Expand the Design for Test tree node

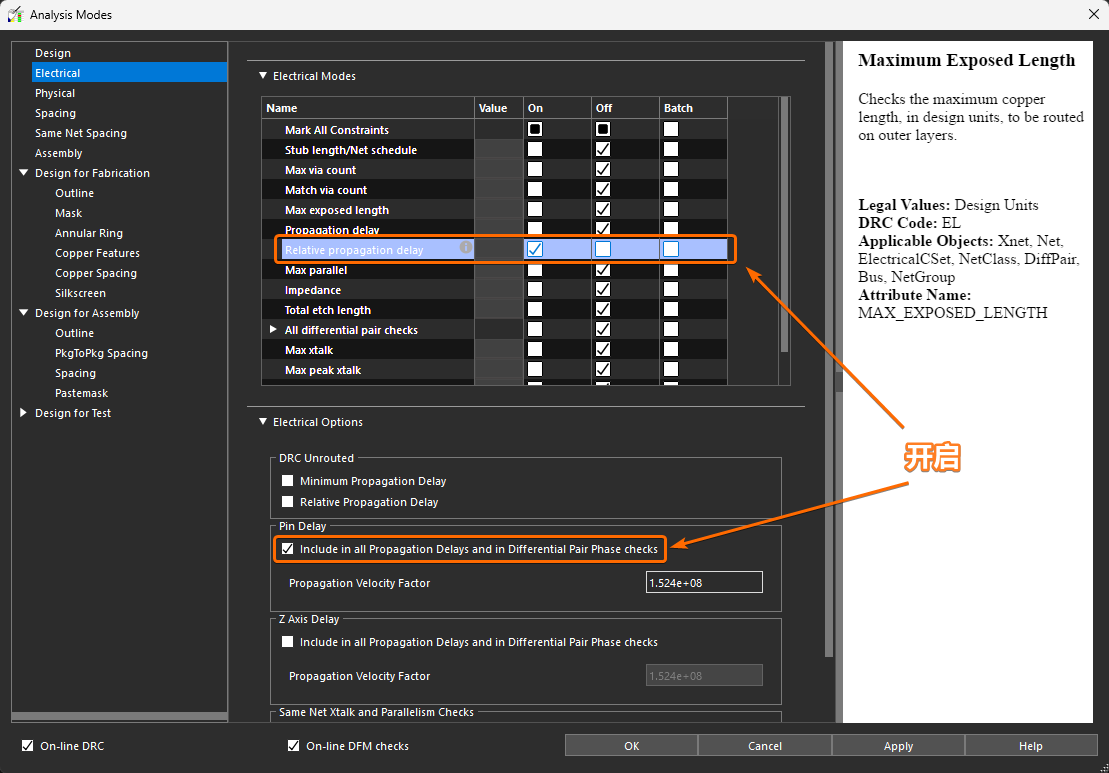24,413
